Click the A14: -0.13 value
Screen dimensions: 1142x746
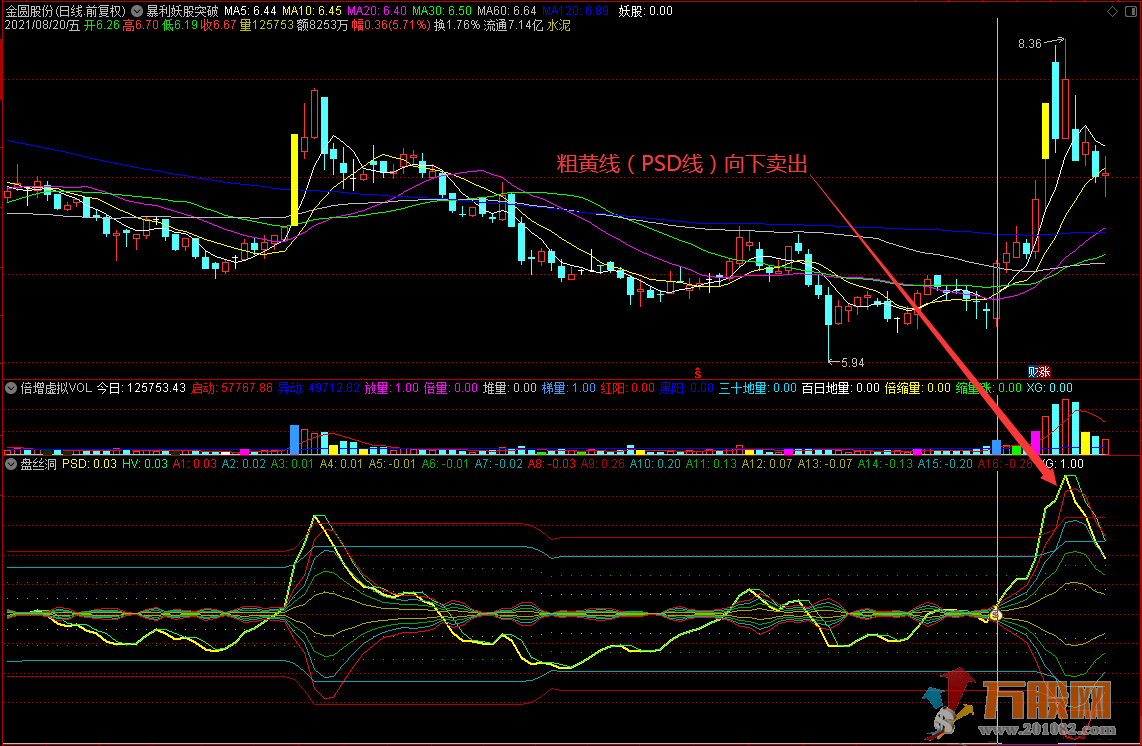886,464
